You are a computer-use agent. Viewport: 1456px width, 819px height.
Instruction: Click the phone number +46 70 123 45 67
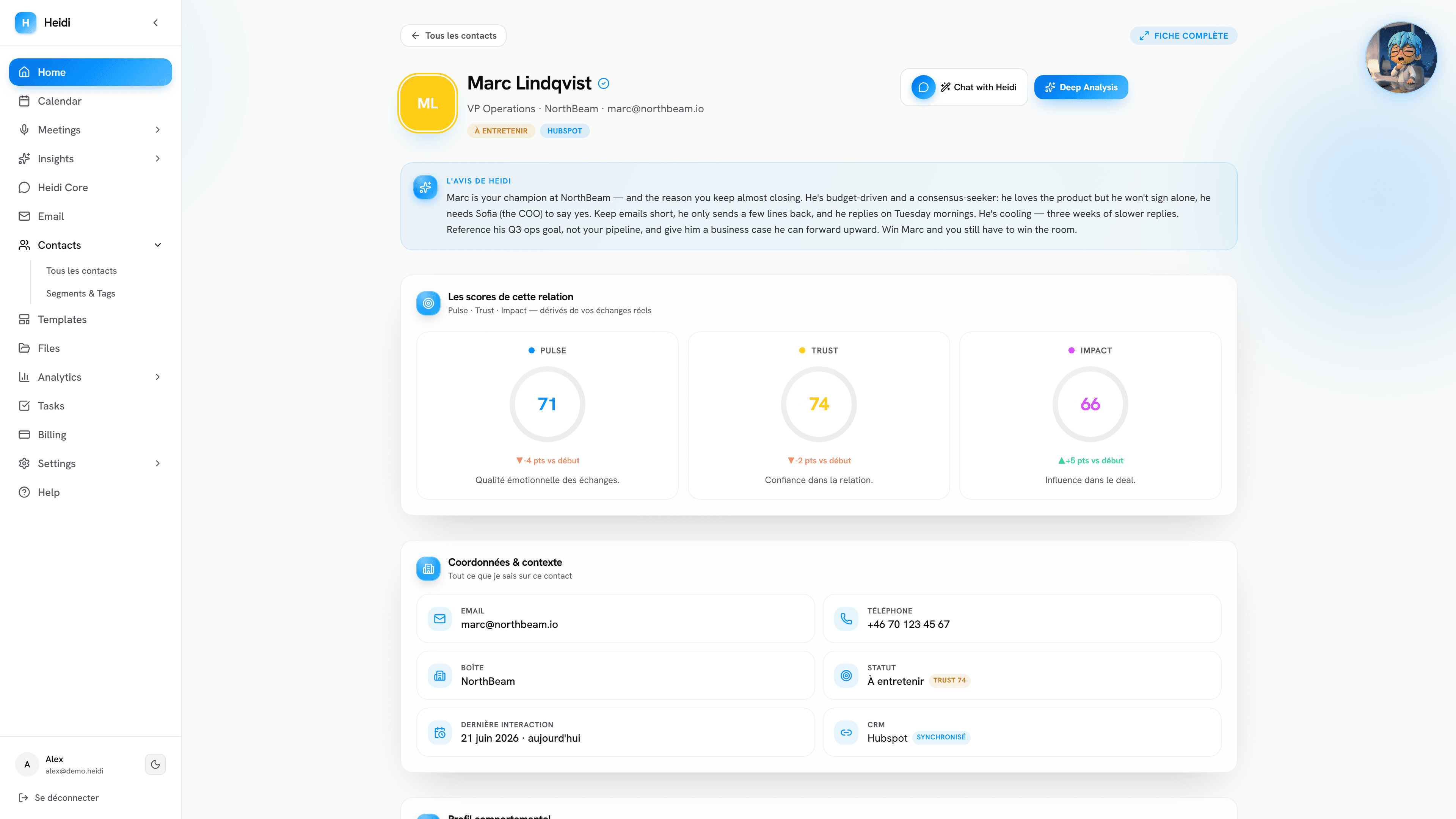click(x=908, y=624)
